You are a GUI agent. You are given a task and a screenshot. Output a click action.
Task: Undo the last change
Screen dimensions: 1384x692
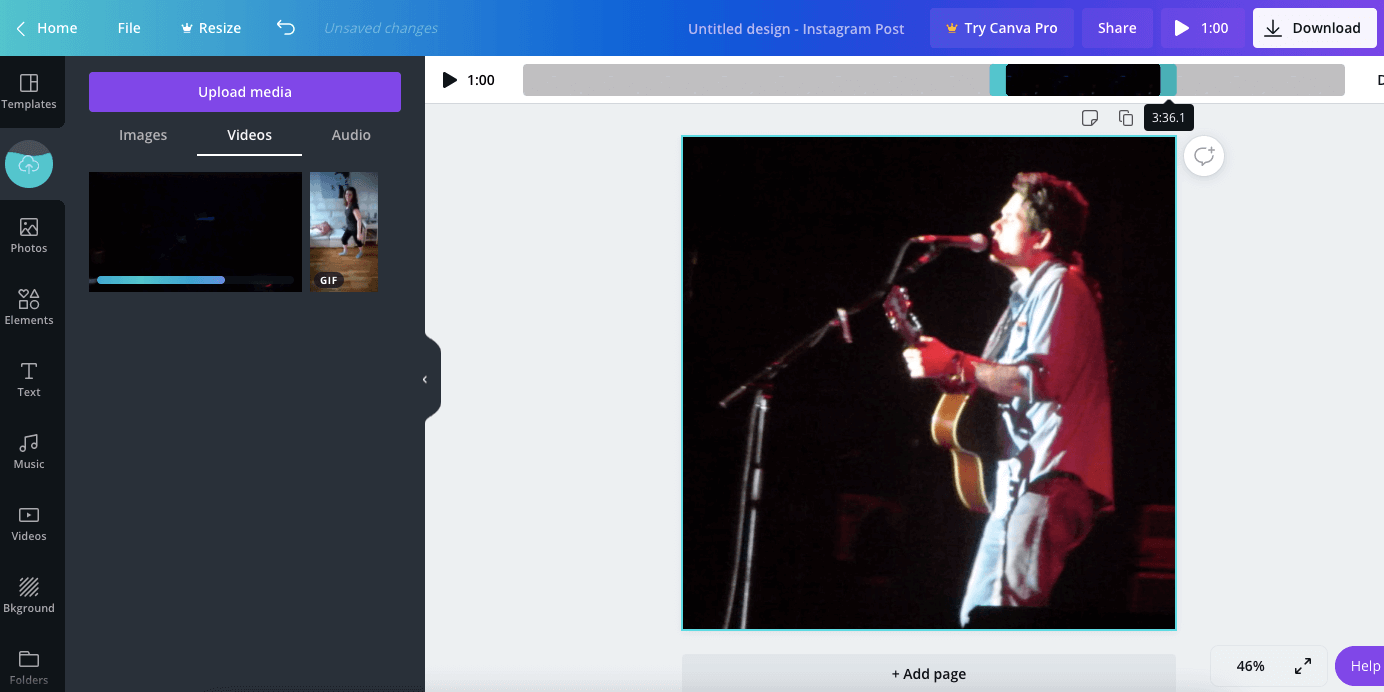pos(285,28)
